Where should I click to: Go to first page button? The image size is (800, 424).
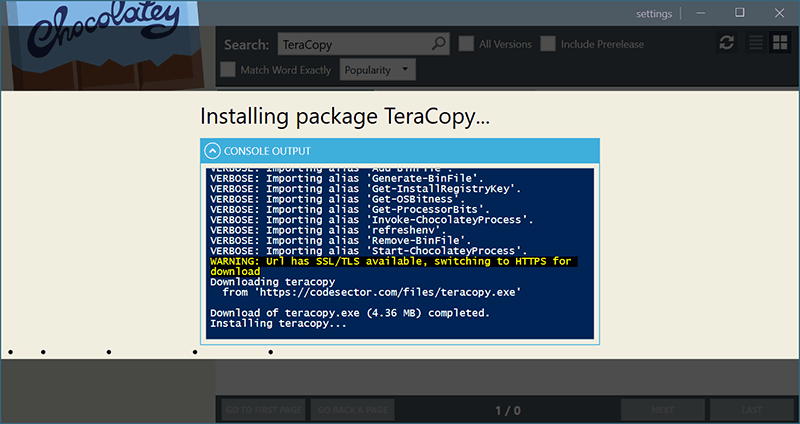[264, 410]
